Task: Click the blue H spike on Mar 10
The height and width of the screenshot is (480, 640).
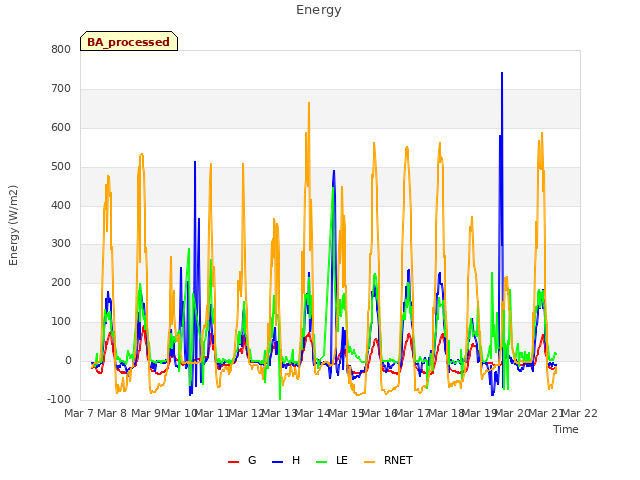Action: (x=195, y=162)
